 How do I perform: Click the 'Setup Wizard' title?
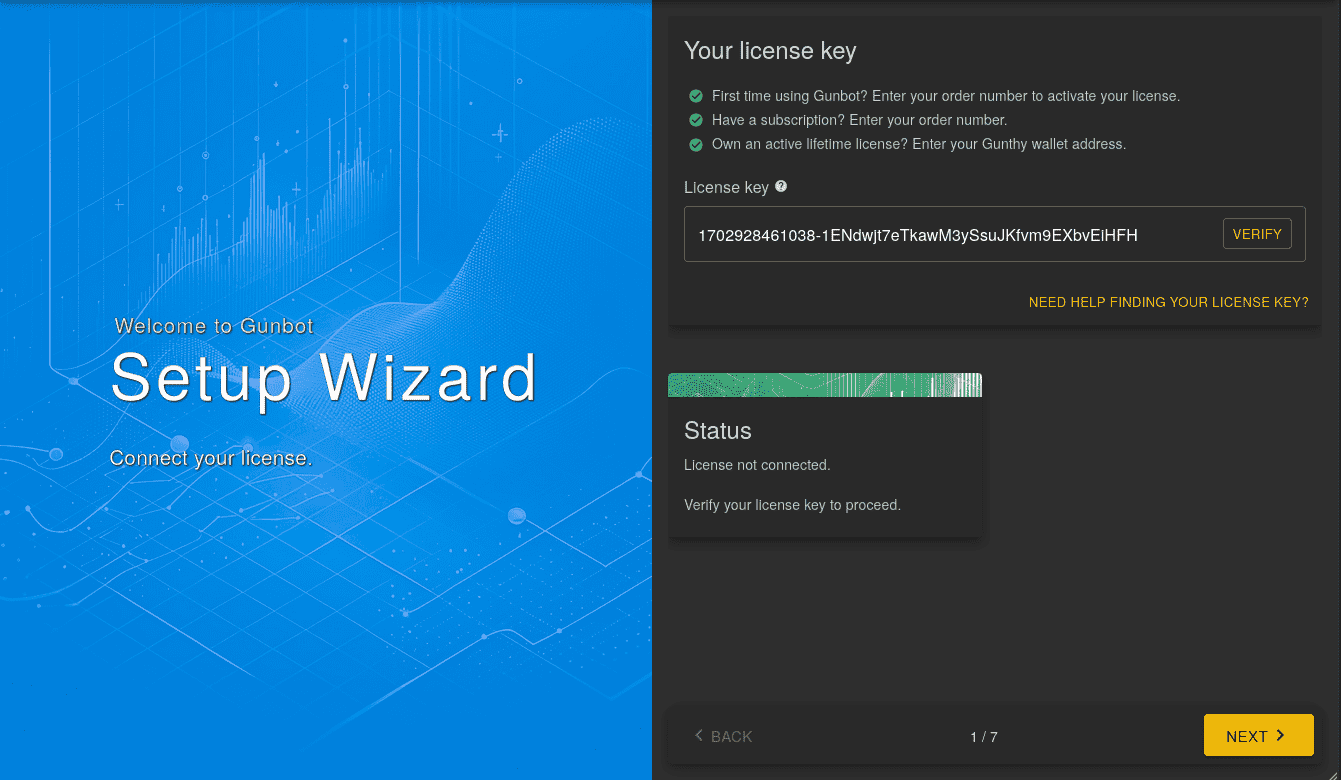(x=324, y=377)
